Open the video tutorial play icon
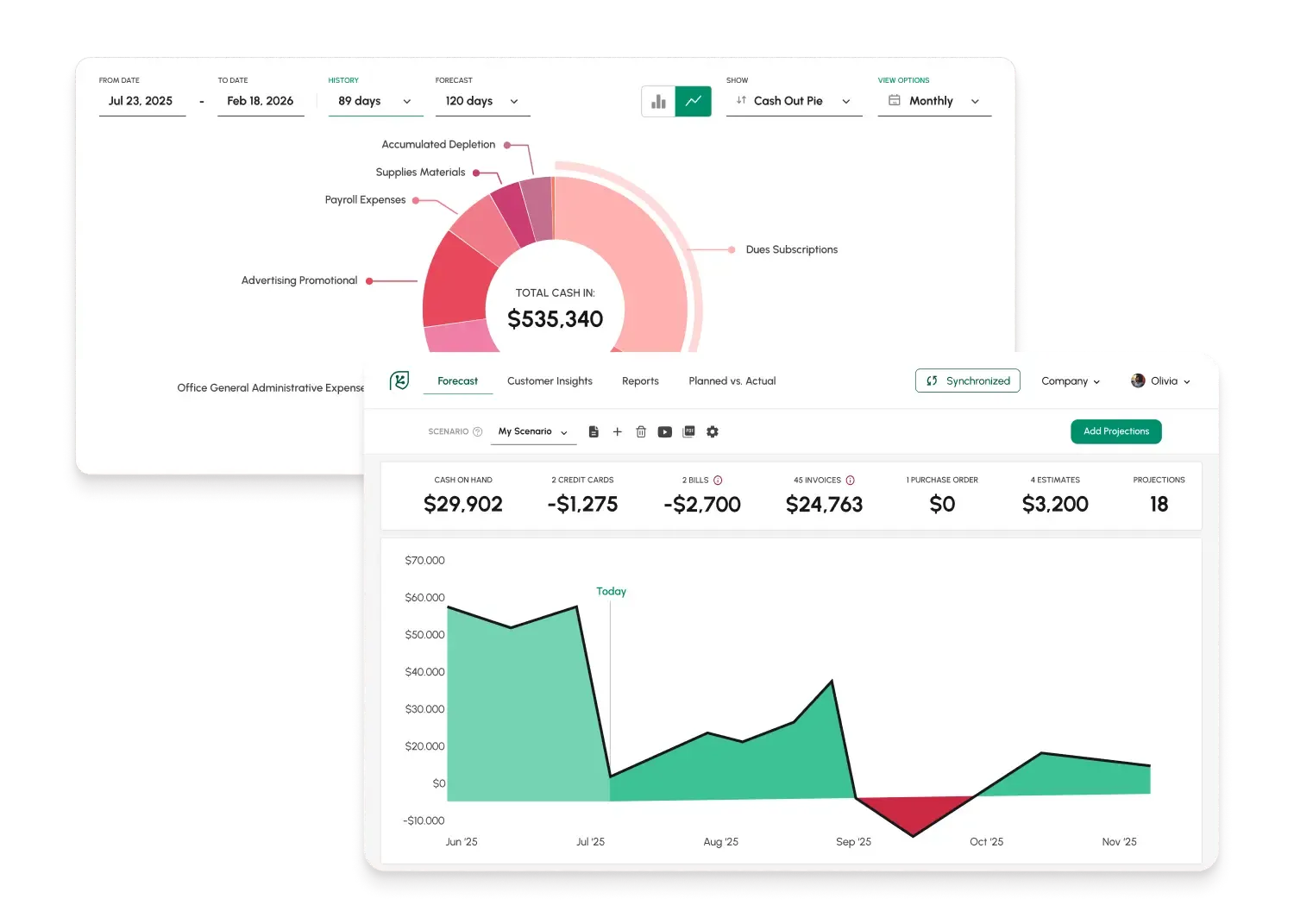Screen dimensions: 1294x924 (x=665, y=431)
